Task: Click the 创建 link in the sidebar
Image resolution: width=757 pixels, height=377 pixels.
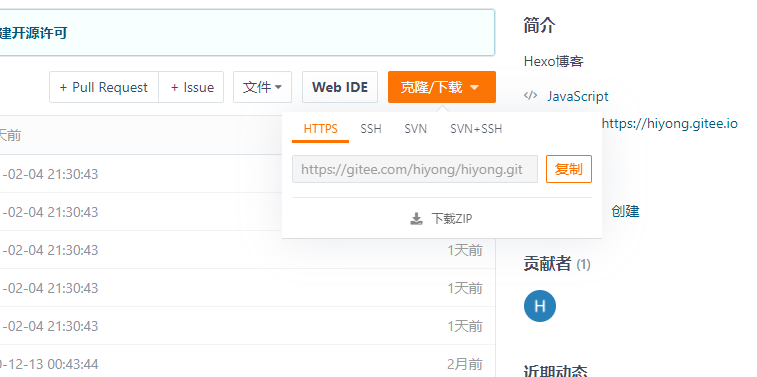Action: (625, 211)
